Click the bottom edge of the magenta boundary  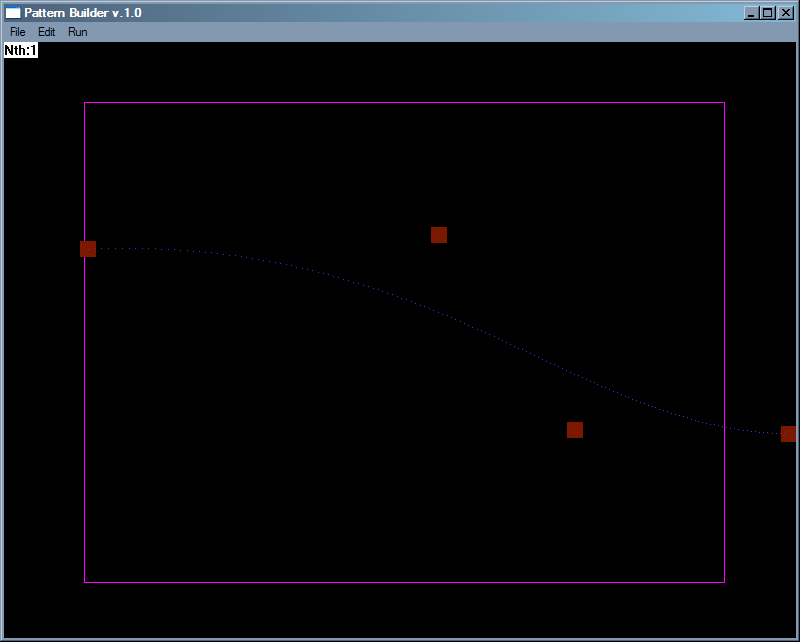coord(400,580)
